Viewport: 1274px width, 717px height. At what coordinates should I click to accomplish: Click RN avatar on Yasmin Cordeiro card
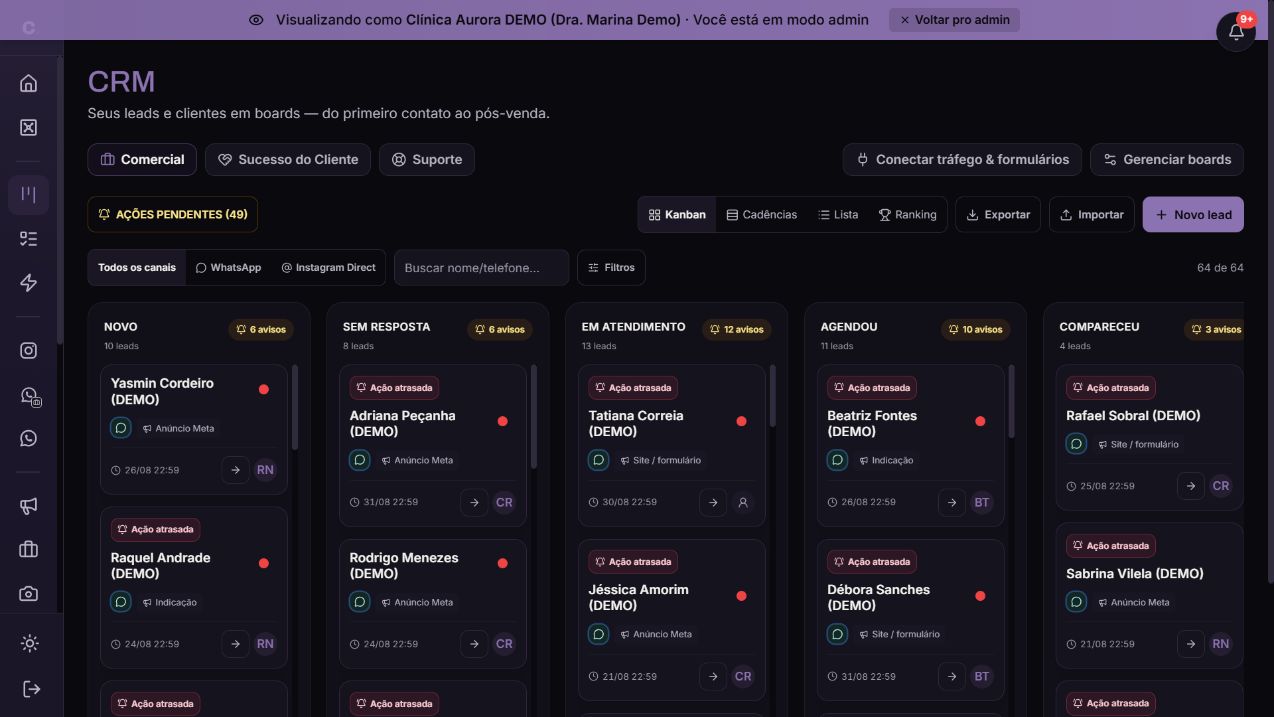coord(265,470)
